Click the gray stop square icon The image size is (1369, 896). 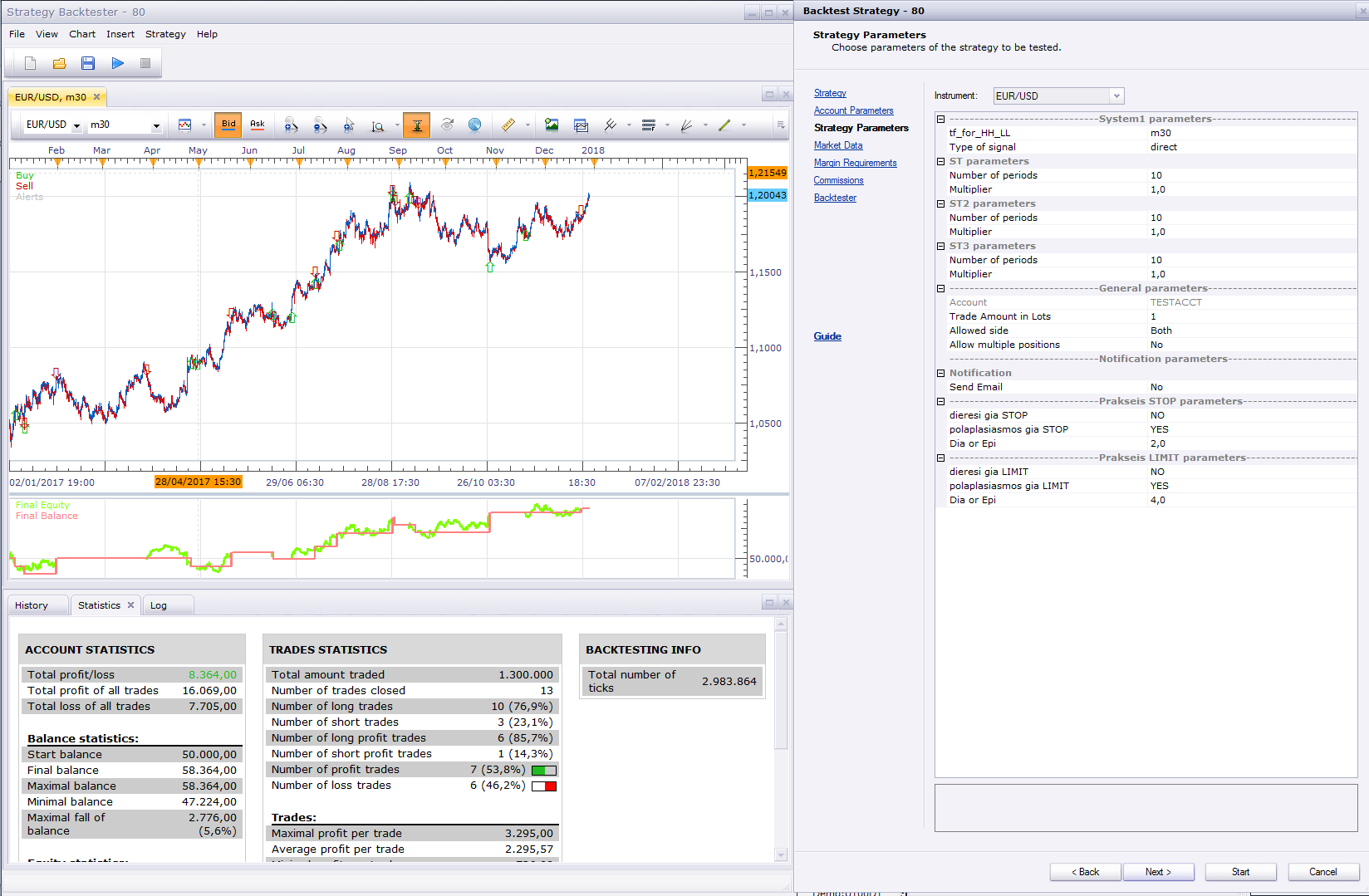(x=145, y=63)
